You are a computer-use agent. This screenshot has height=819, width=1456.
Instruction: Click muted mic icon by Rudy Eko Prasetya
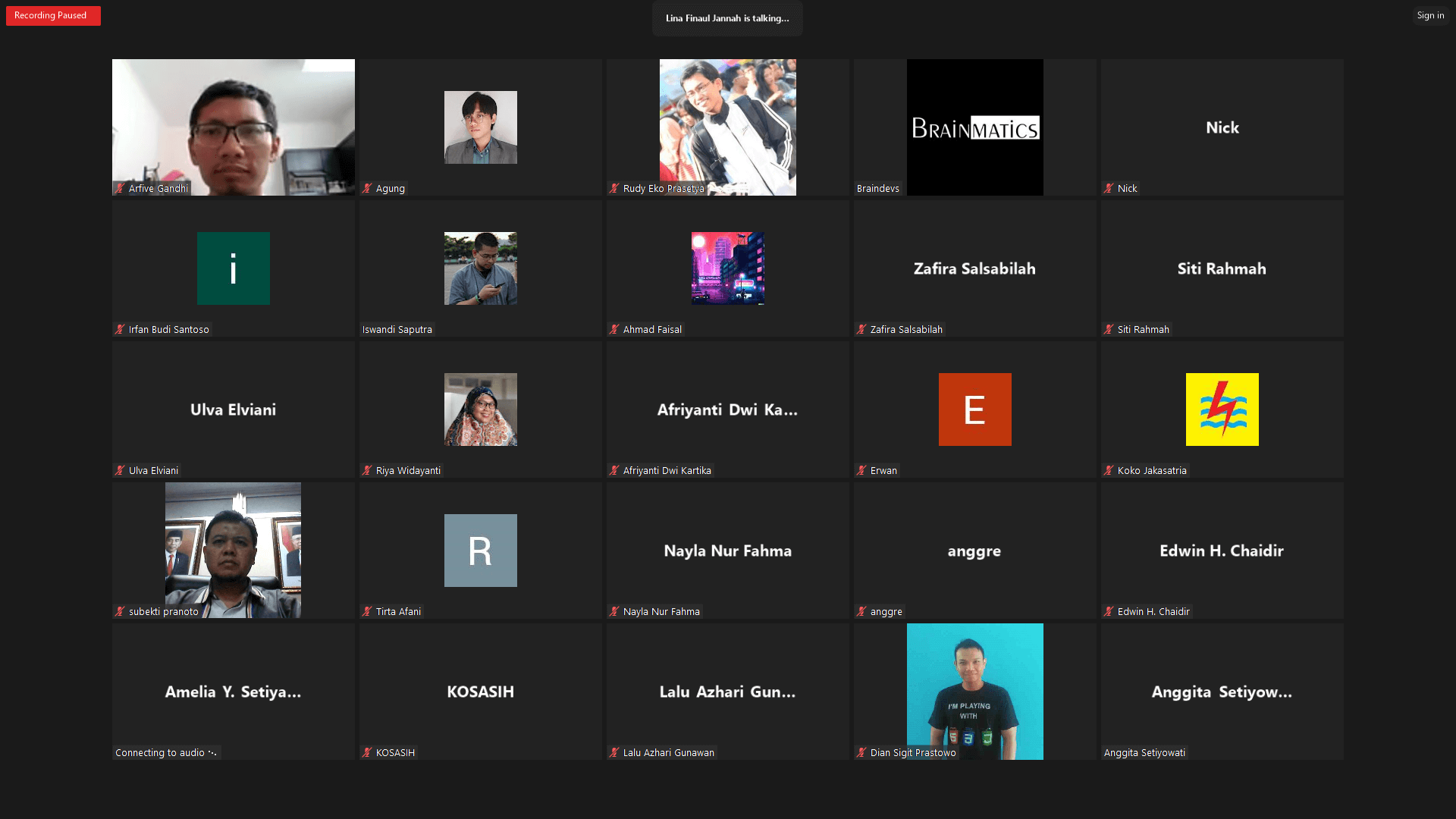(614, 189)
